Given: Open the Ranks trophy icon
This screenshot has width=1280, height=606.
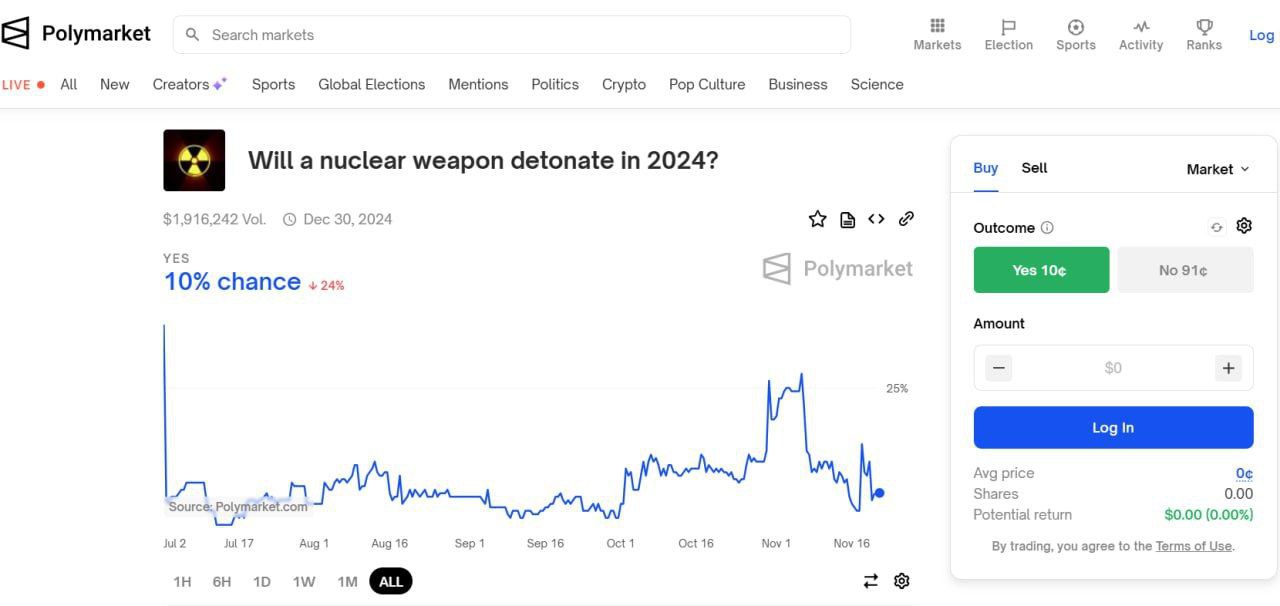Looking at the screenshot, I should pyautogui.click(x=1204, y=27).
